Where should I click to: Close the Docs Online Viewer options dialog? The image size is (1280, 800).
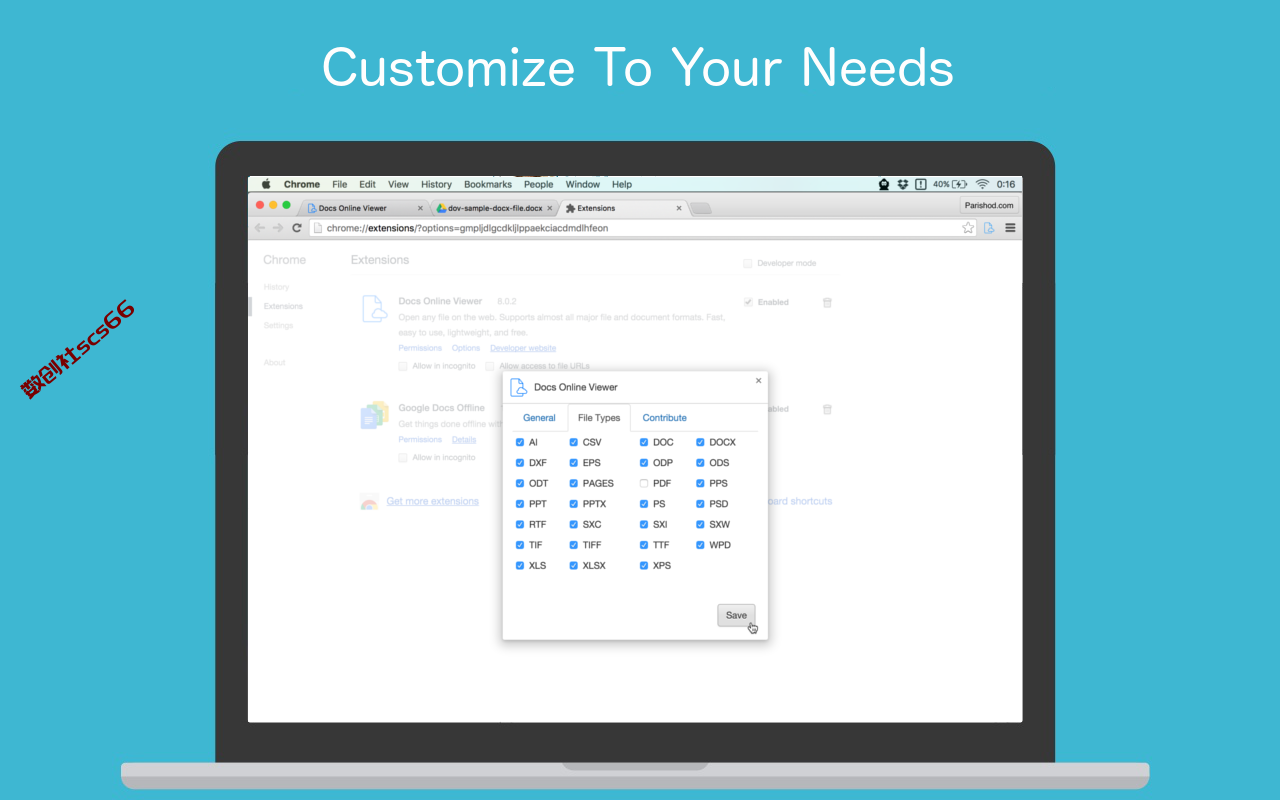[x=758, y=380]
